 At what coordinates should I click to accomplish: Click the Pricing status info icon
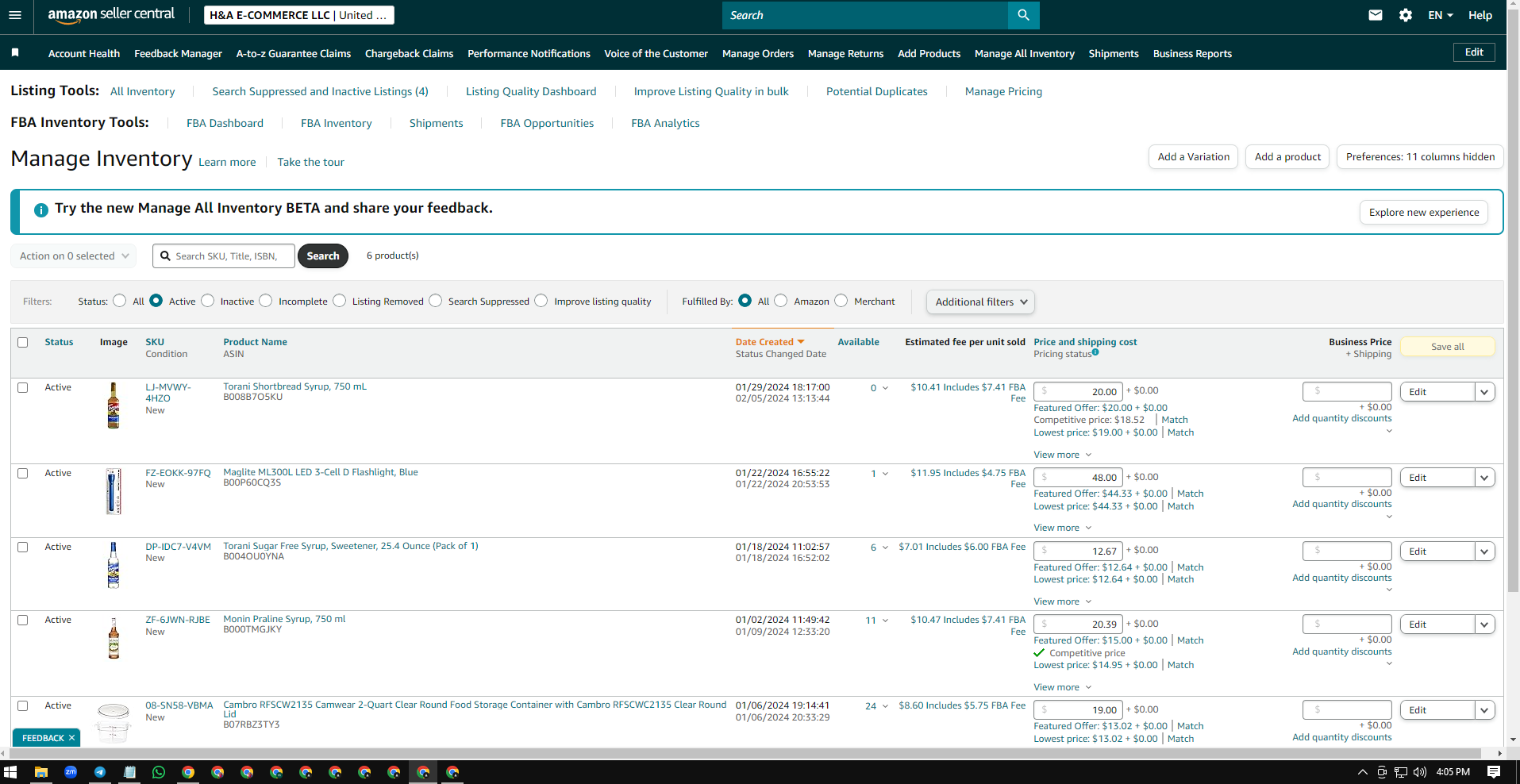click(x=1095, y=352)
